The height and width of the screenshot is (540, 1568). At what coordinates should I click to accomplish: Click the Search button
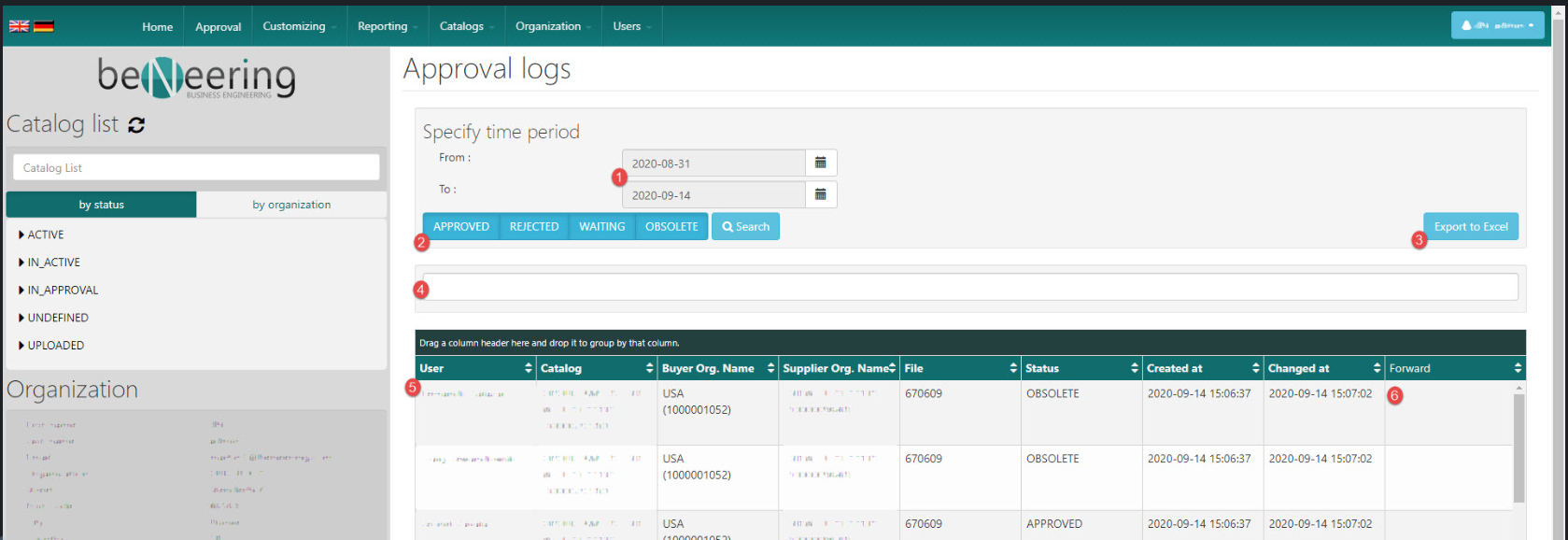click(745, 226)
